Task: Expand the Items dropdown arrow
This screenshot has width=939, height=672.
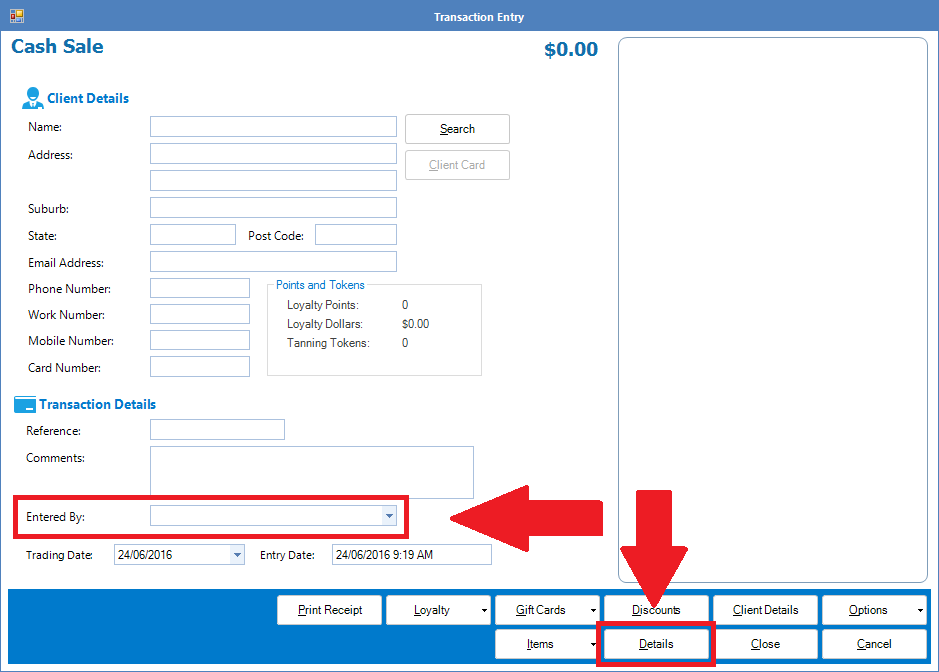Action: pos(594,644)
